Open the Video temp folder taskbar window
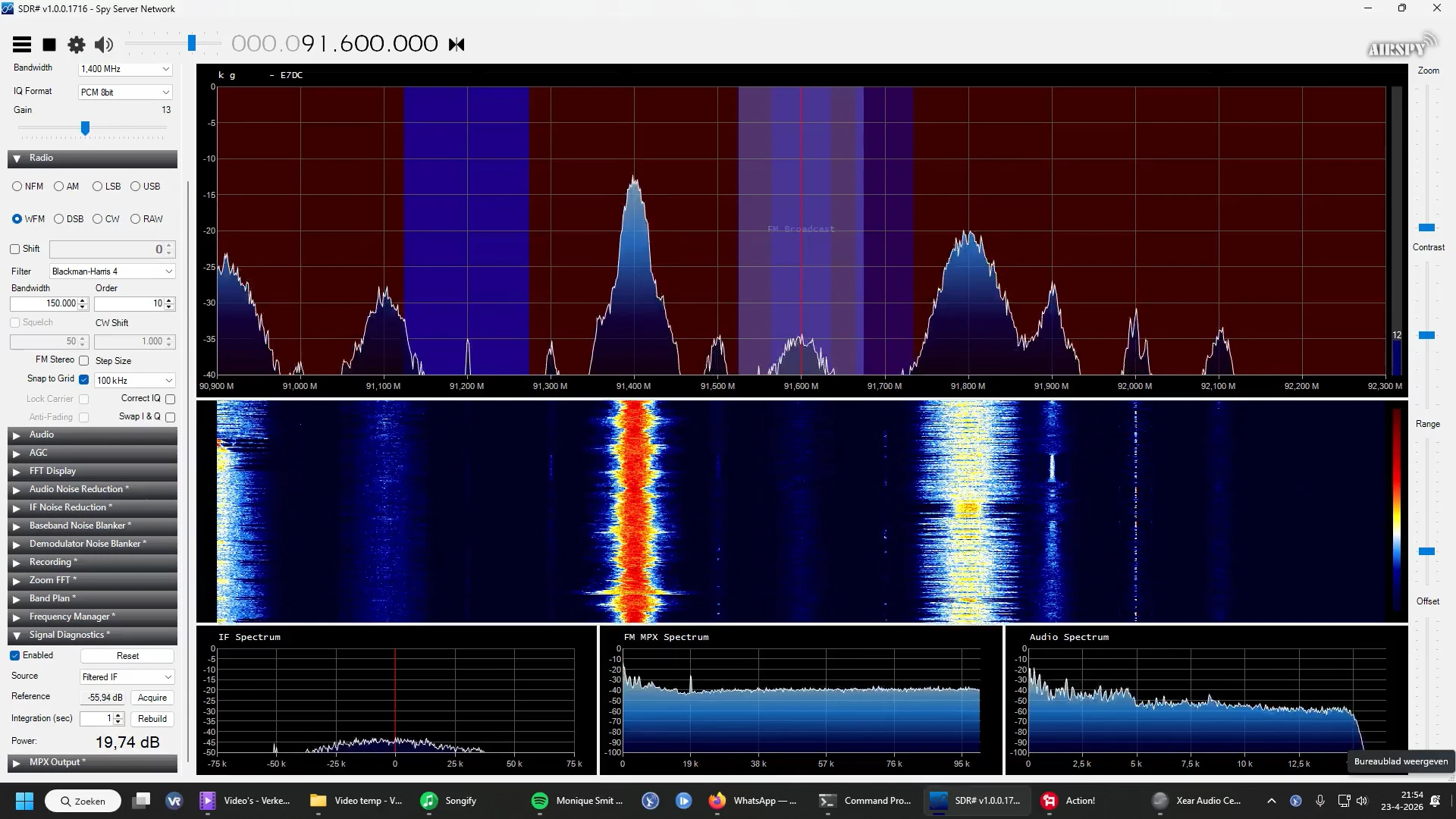Viewport: 1456px width, 819px height. (x=356, y=801)
